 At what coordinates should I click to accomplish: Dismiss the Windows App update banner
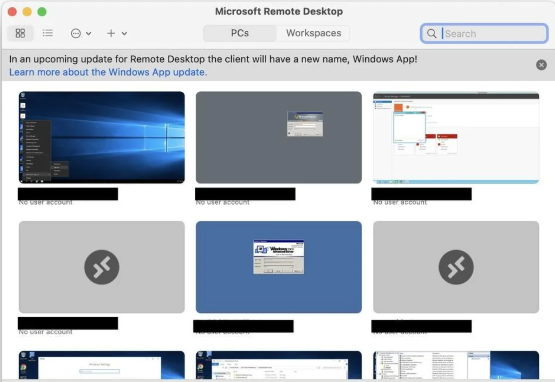(x=541, y=65)
